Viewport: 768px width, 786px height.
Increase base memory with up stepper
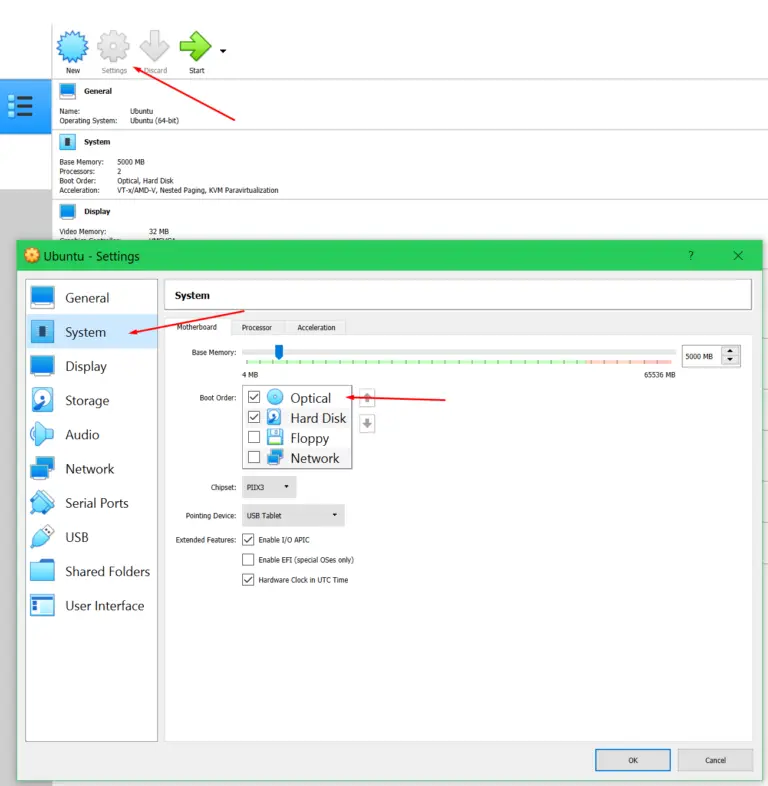(x=730, y=351)
